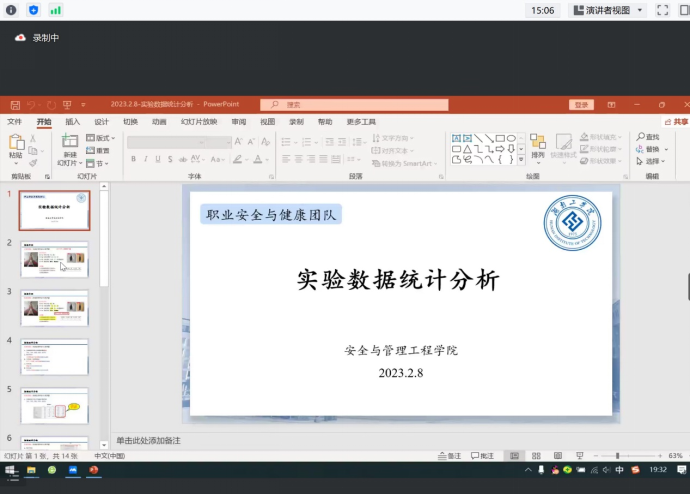691x494 pixels.
Task: Switch to slide sorter view icon
Action: click(x=535, y=456)
